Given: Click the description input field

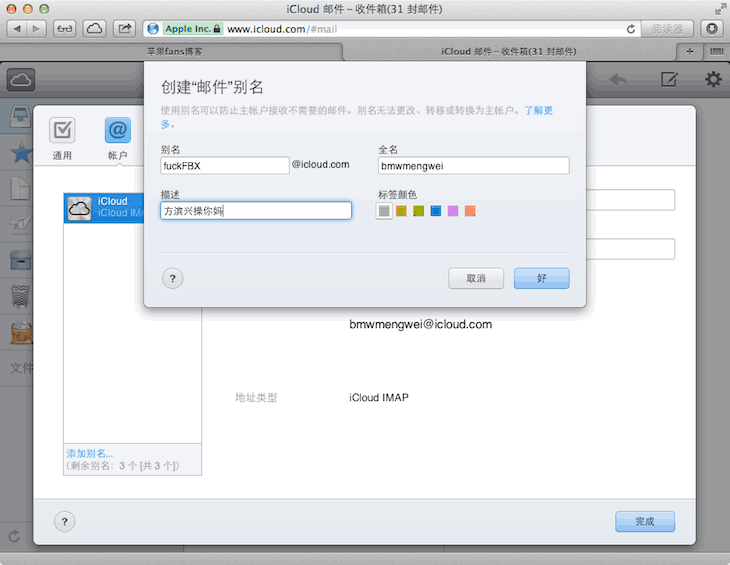Looking at the screenshot, I should [256, 211].
